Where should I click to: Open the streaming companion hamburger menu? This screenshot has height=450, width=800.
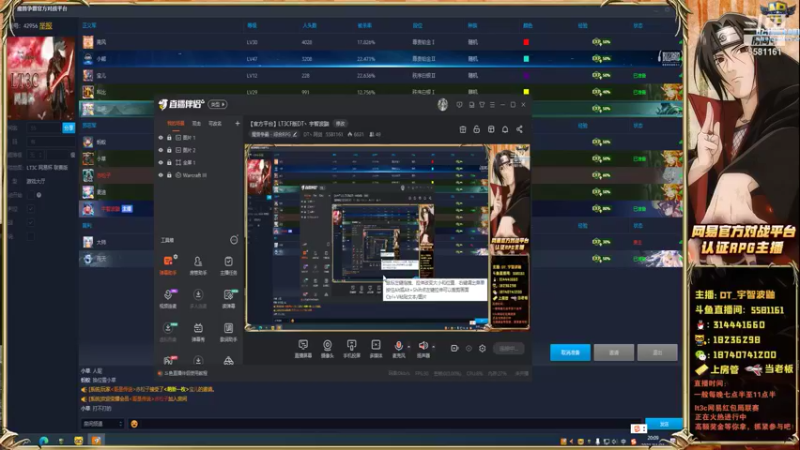coord(492,105)
